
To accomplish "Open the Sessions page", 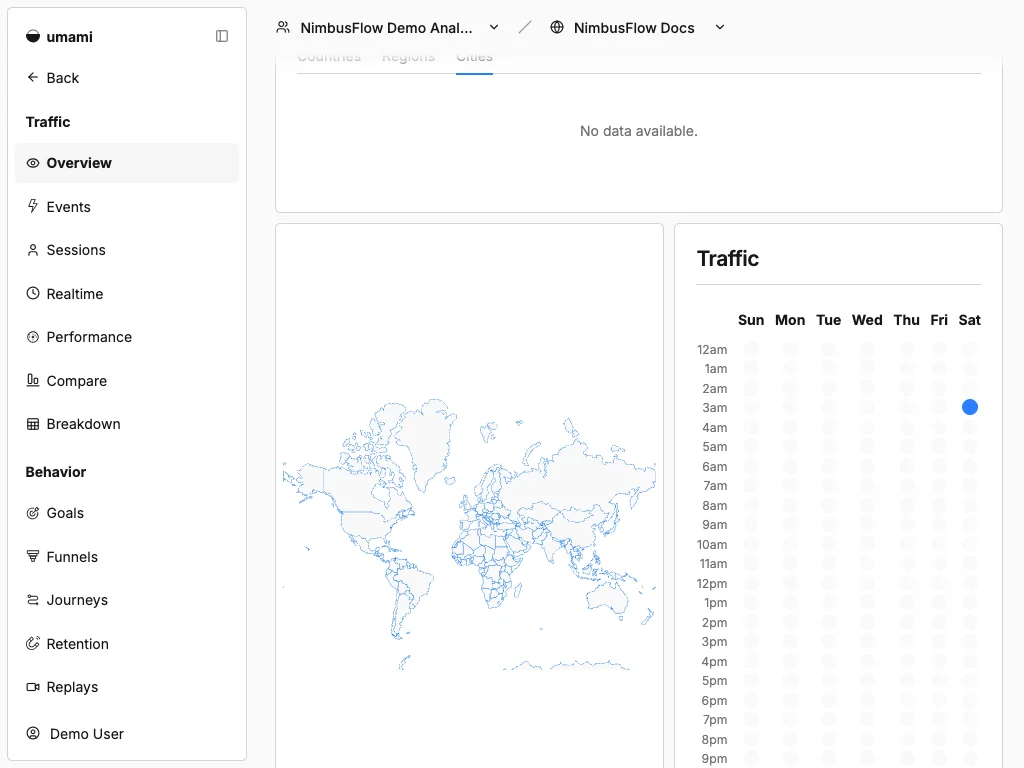I will pos(127,250).
